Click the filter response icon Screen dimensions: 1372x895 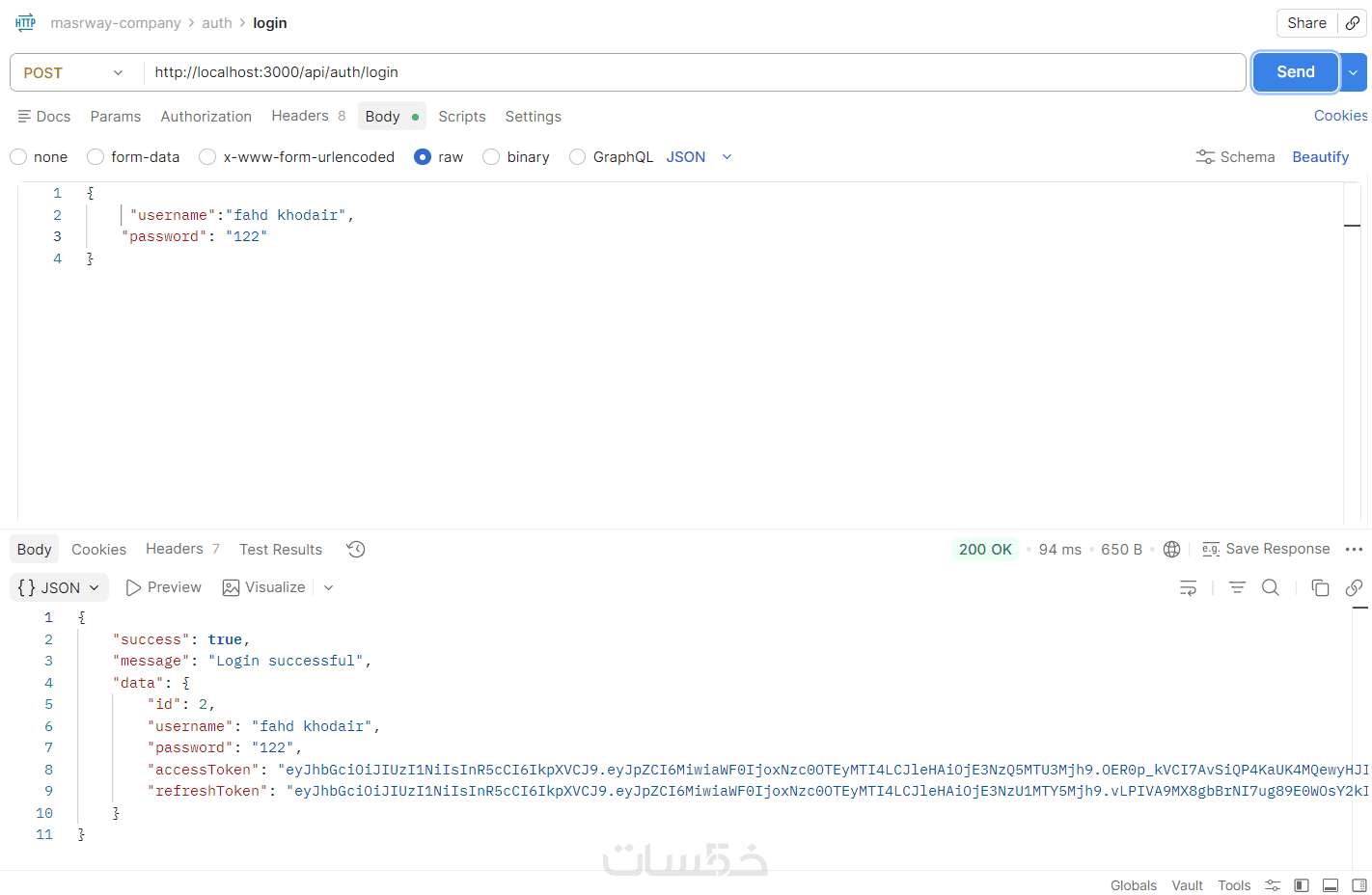[x=1237, y=587]
